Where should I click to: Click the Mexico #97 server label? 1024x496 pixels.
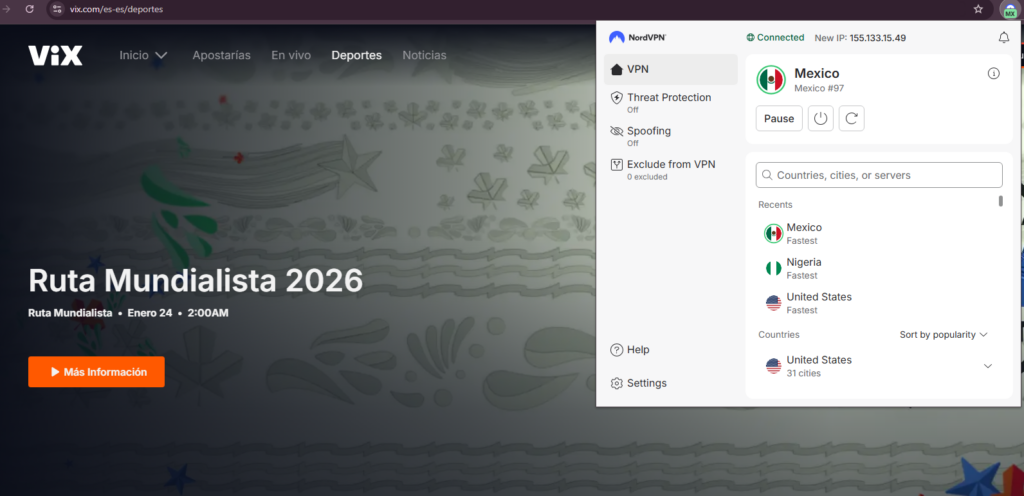819,88
